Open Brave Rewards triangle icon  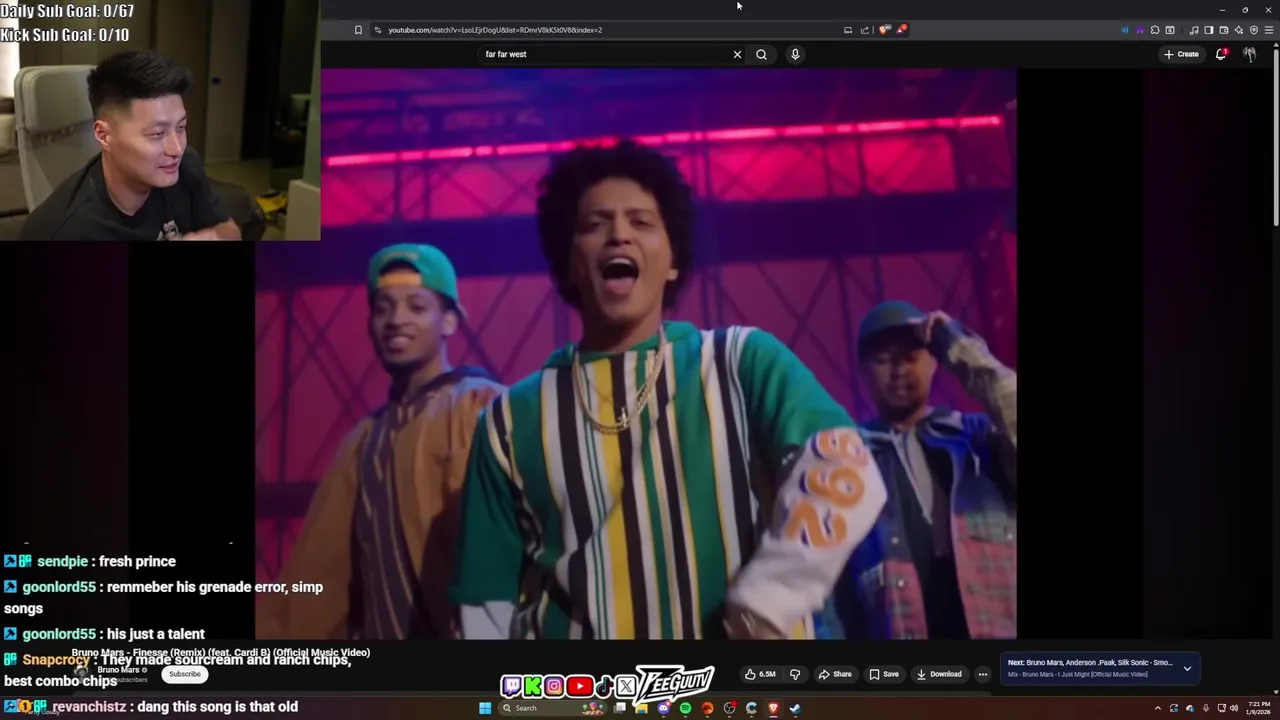(901, 30)
